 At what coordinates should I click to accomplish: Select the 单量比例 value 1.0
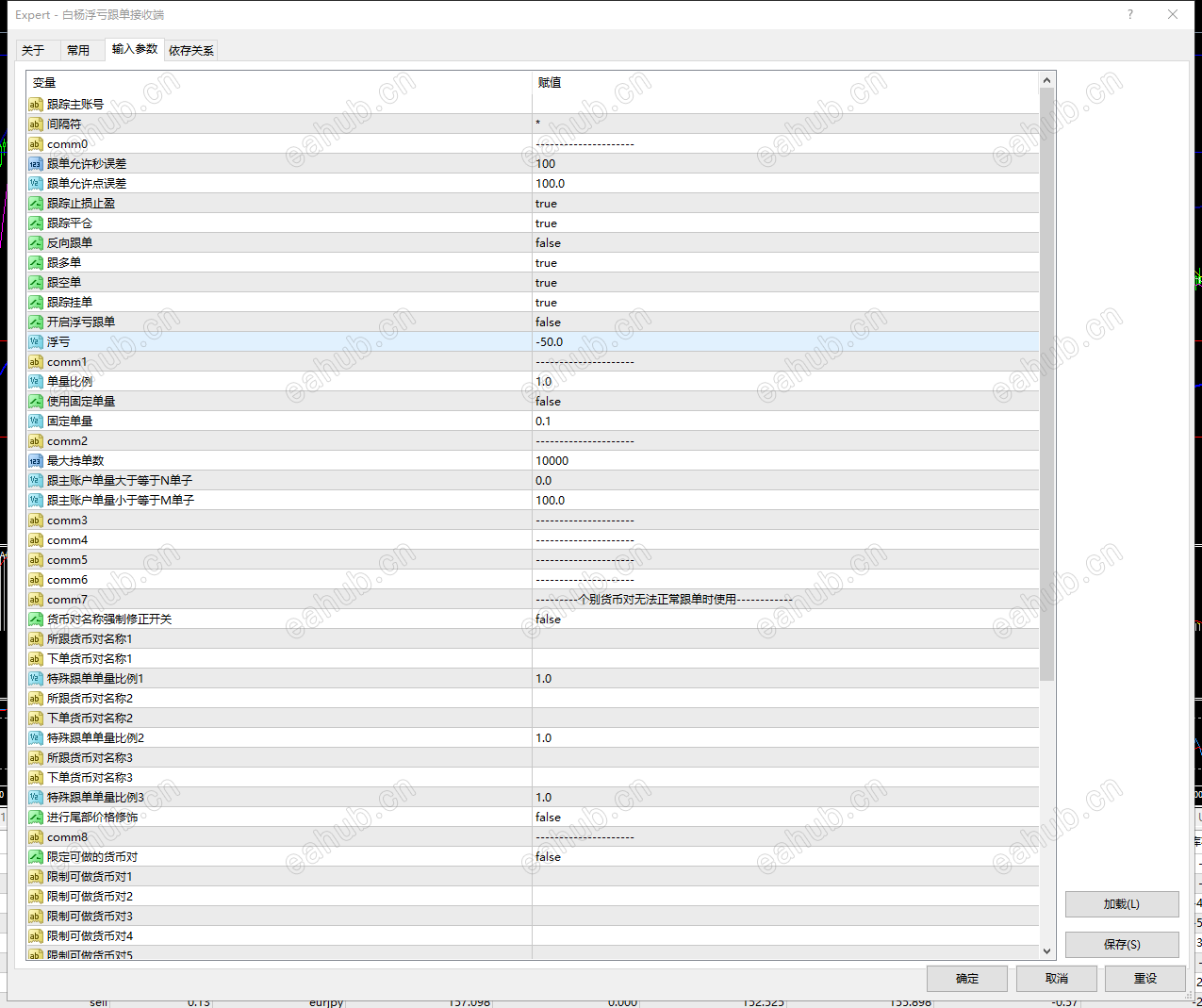[544, 382]
